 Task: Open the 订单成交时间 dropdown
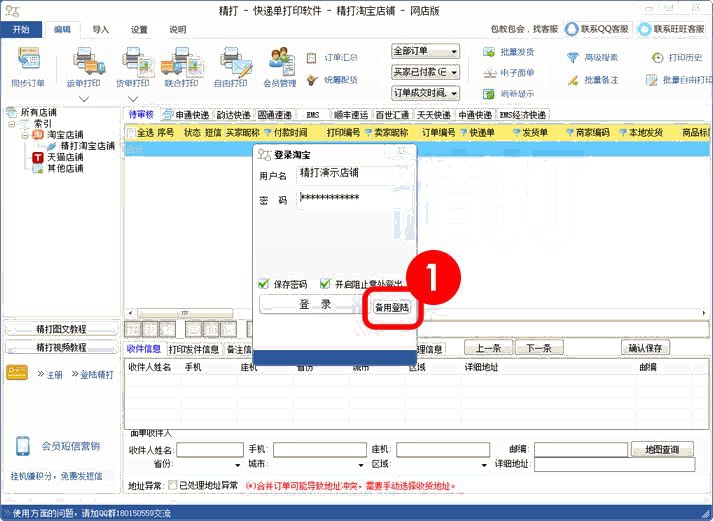[425, 93]
